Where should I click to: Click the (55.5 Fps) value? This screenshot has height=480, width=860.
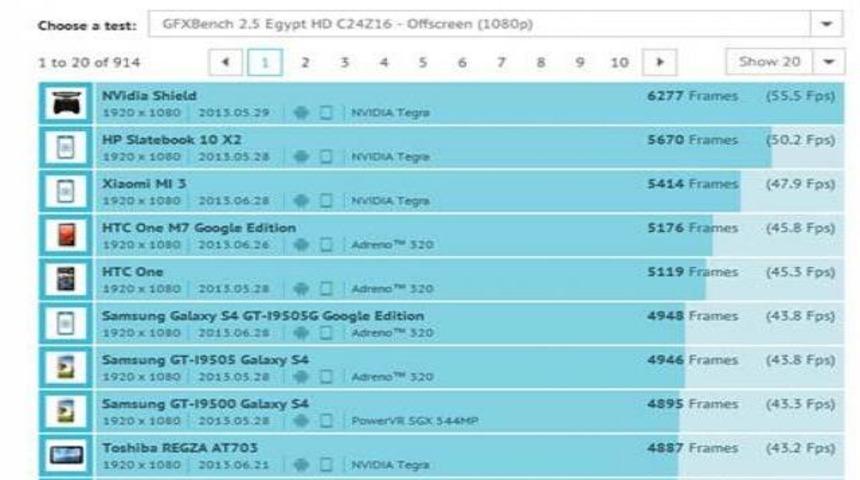(x=801, y=96)
